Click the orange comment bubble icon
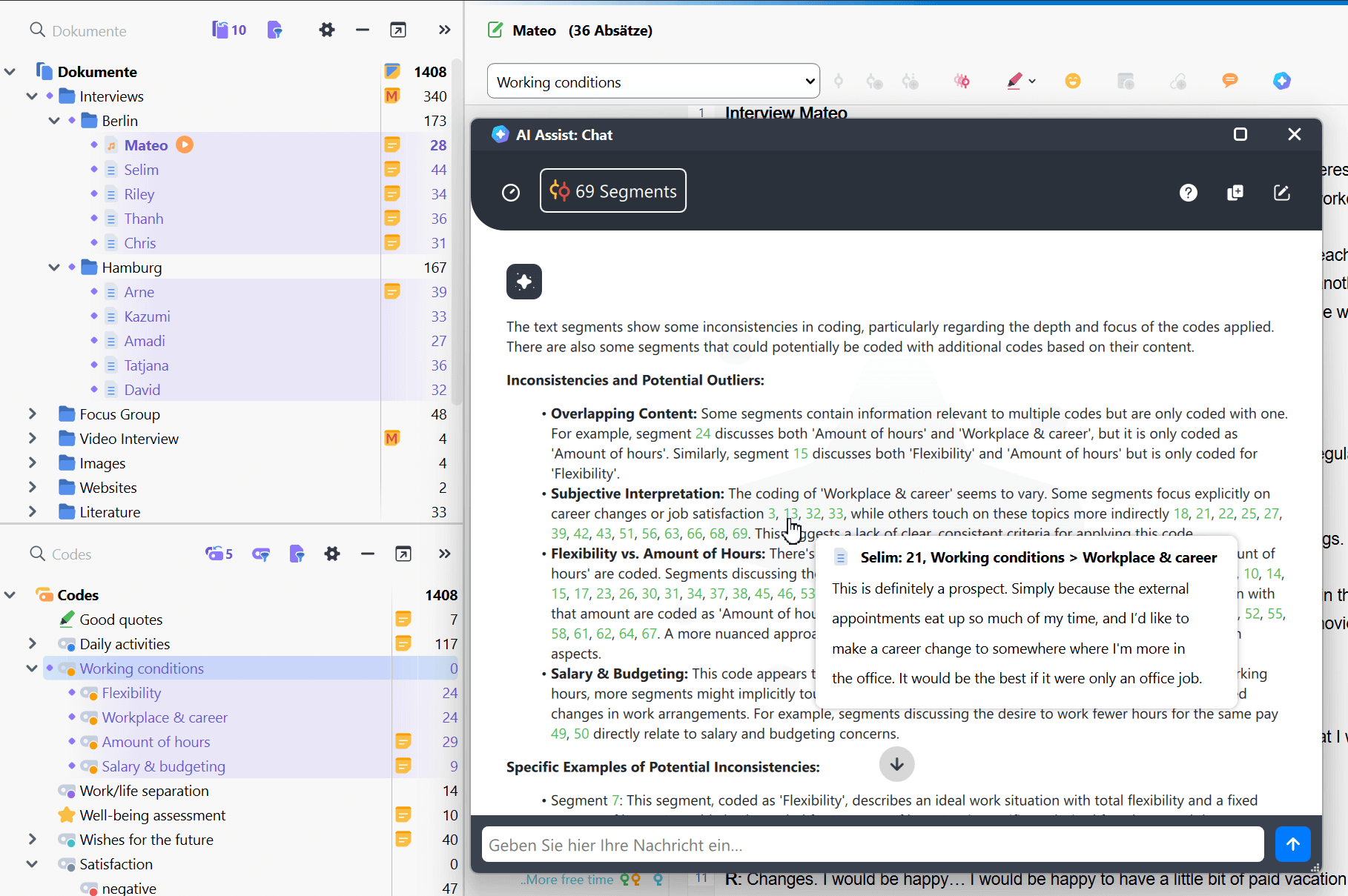The height and width of the screenshot is (896, 1348). click(x=1229, y=81)
